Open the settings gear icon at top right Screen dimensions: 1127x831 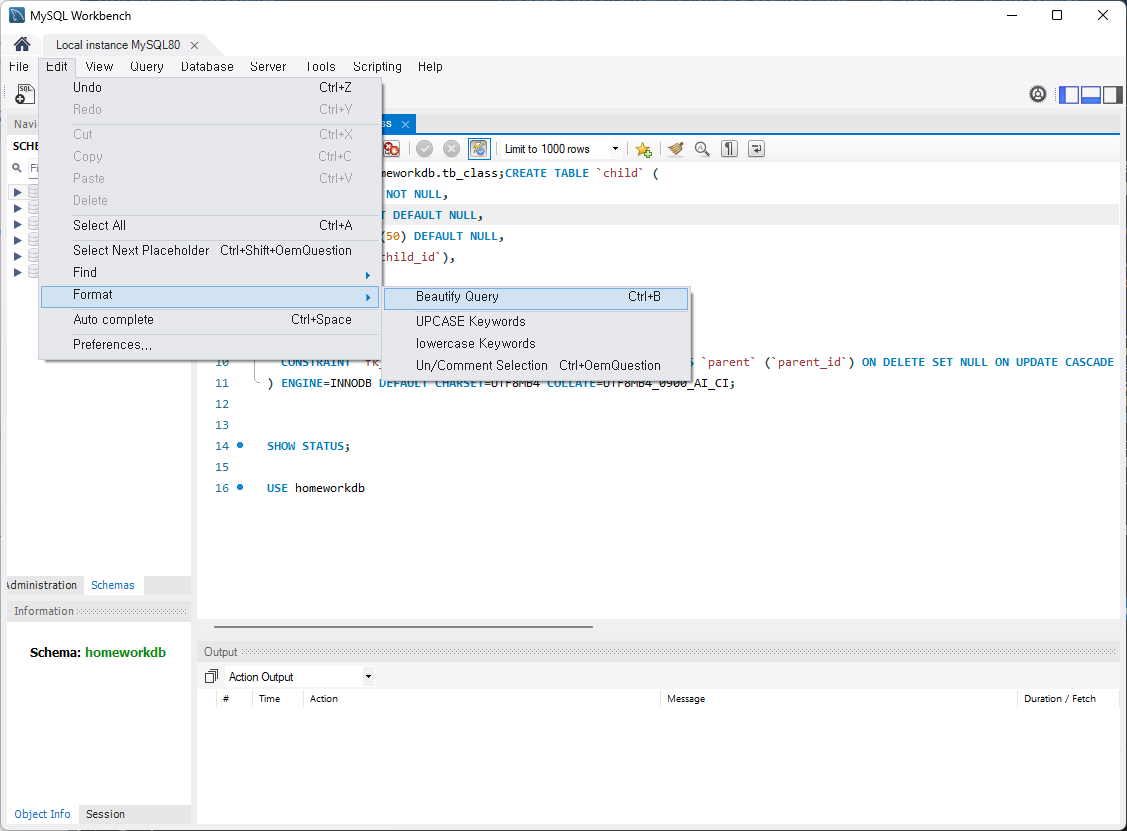click(x=1038, y=94)
